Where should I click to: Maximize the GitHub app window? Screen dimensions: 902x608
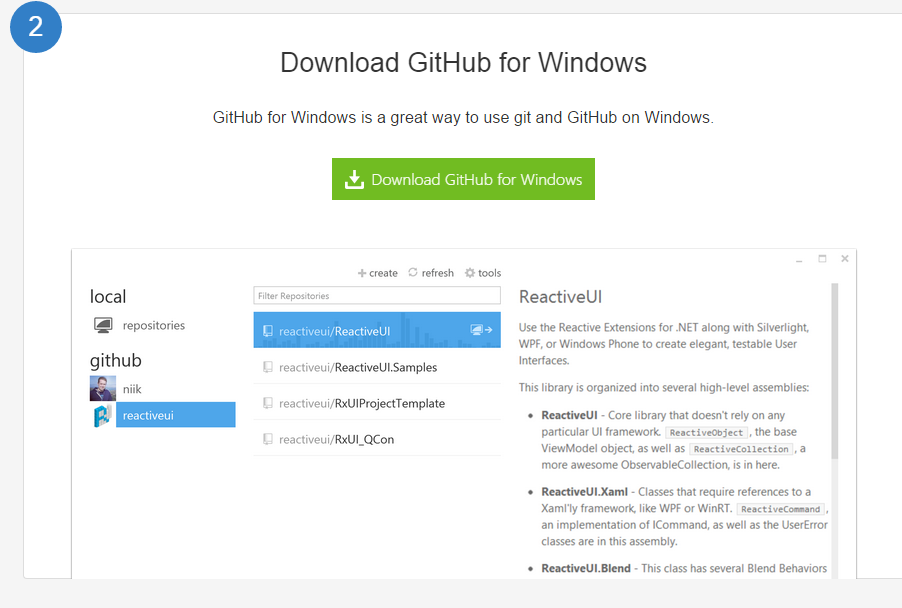(822, 259)
